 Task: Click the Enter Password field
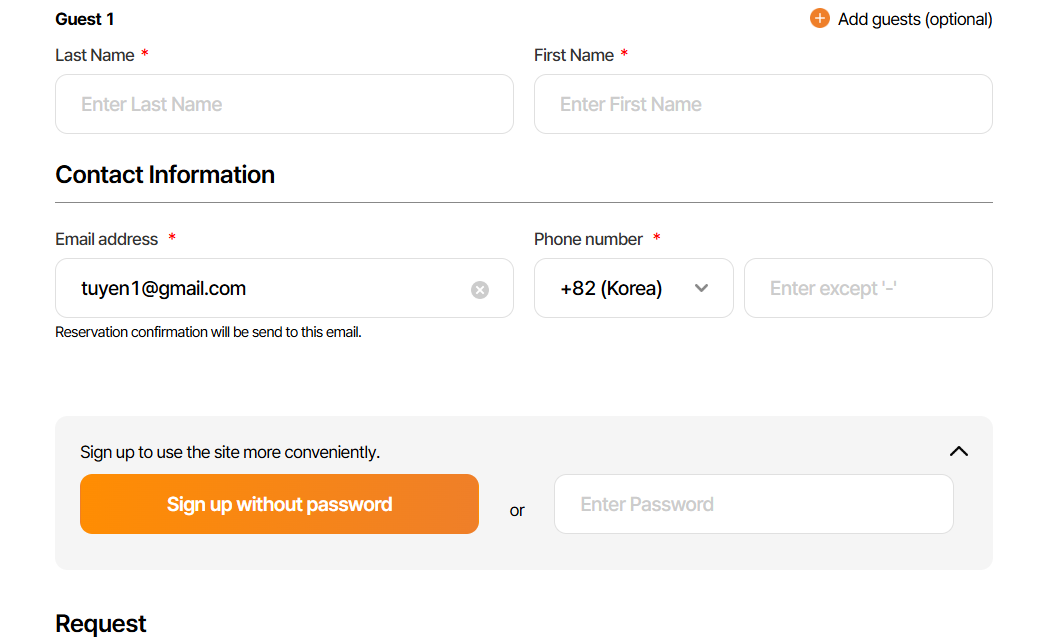point(753,504)
